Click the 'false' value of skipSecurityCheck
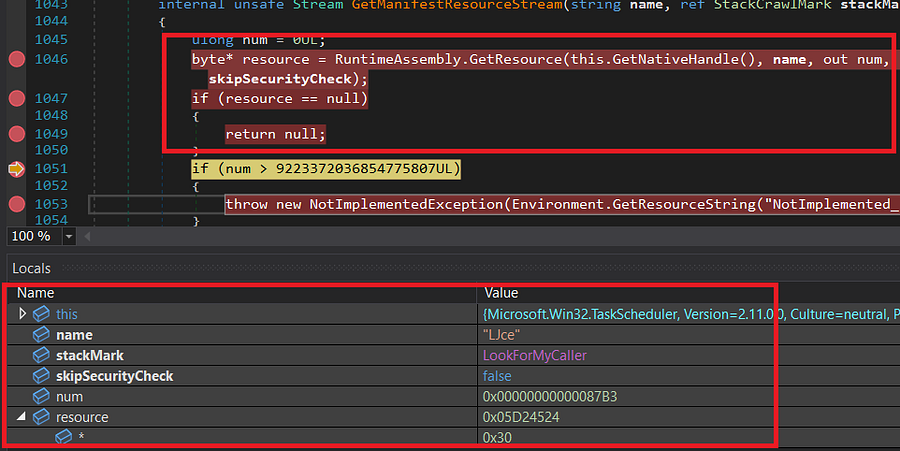This screenshot has width=900, height=451. coord(497,376)
